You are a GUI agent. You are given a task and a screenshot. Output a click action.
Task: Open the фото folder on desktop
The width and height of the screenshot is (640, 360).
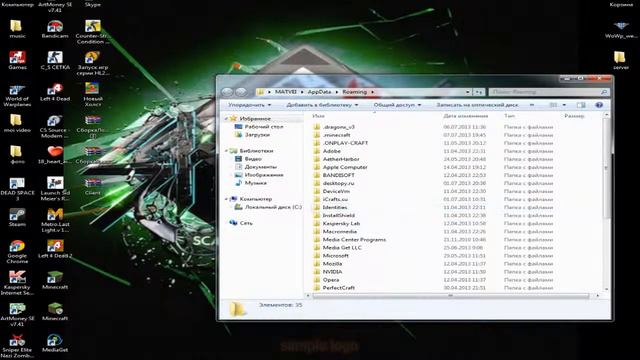click(x=17, y=155)
